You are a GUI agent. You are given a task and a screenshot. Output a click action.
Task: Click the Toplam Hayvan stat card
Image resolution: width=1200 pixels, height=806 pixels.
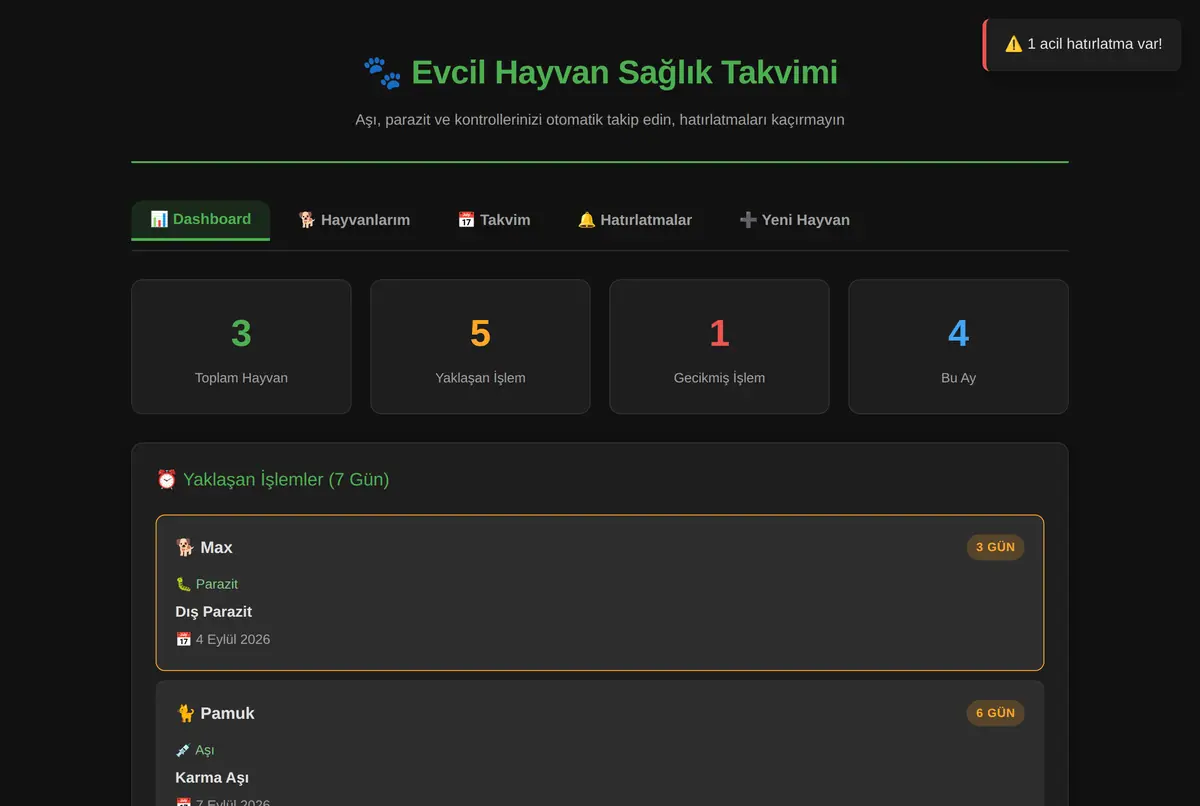(241, 346)
